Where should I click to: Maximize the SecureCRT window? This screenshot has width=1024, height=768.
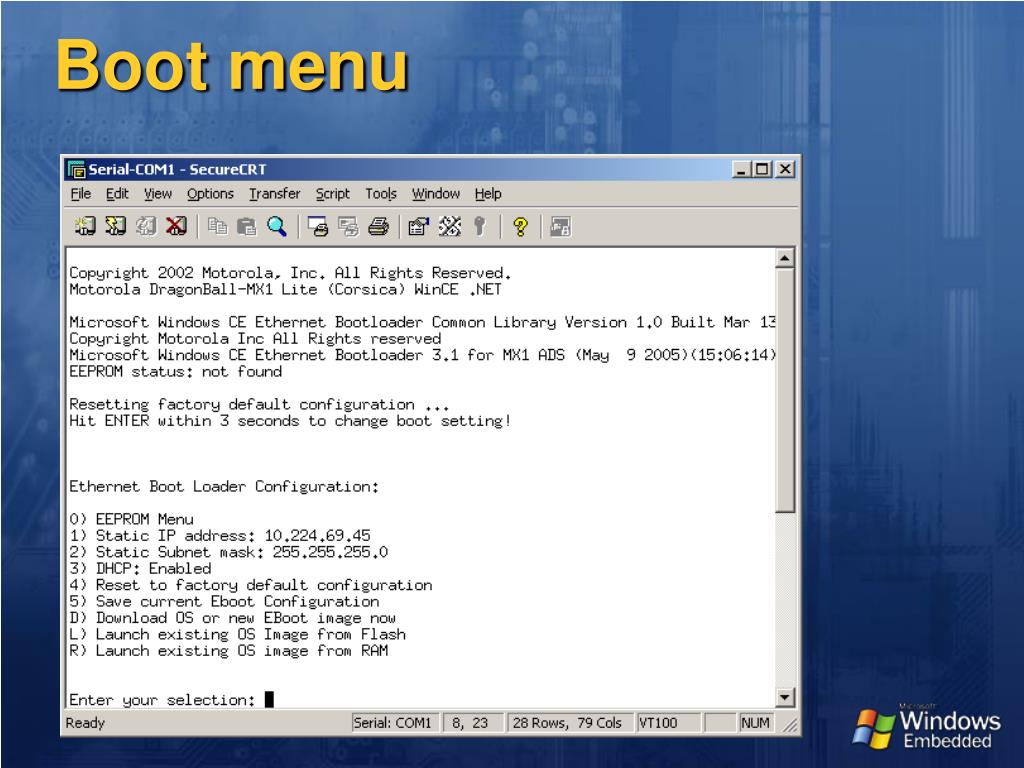[761, 170]
